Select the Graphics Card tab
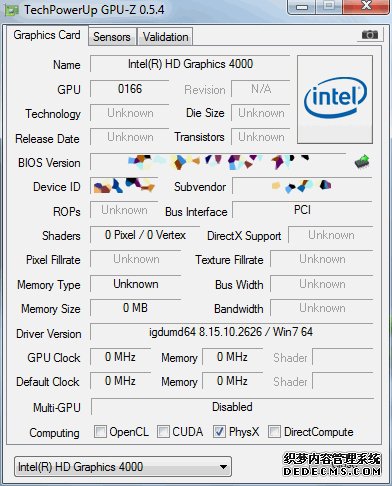392x486 pixels. (x=47, y=35)
